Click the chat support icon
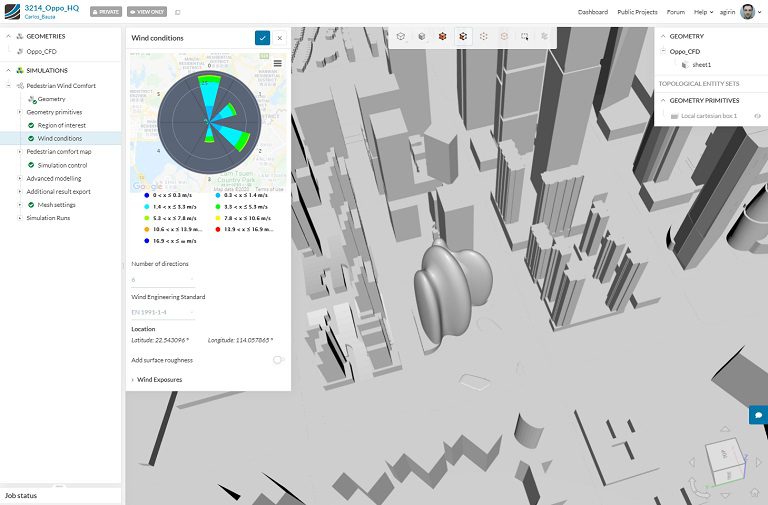Screen dimensions: 768x505 [x=758, y=414]
